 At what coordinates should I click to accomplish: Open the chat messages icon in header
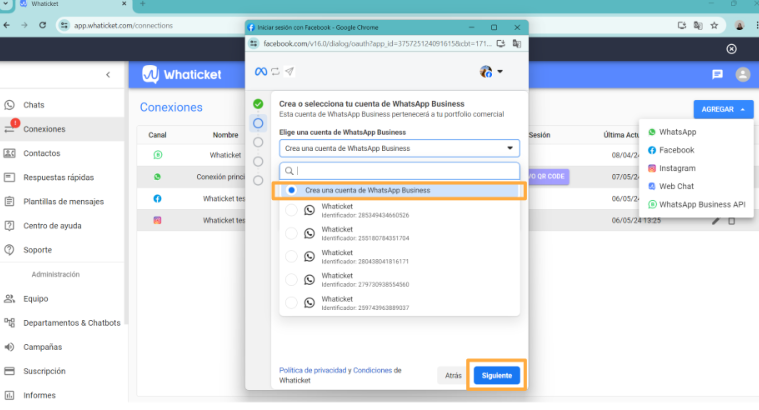point(717,74)
